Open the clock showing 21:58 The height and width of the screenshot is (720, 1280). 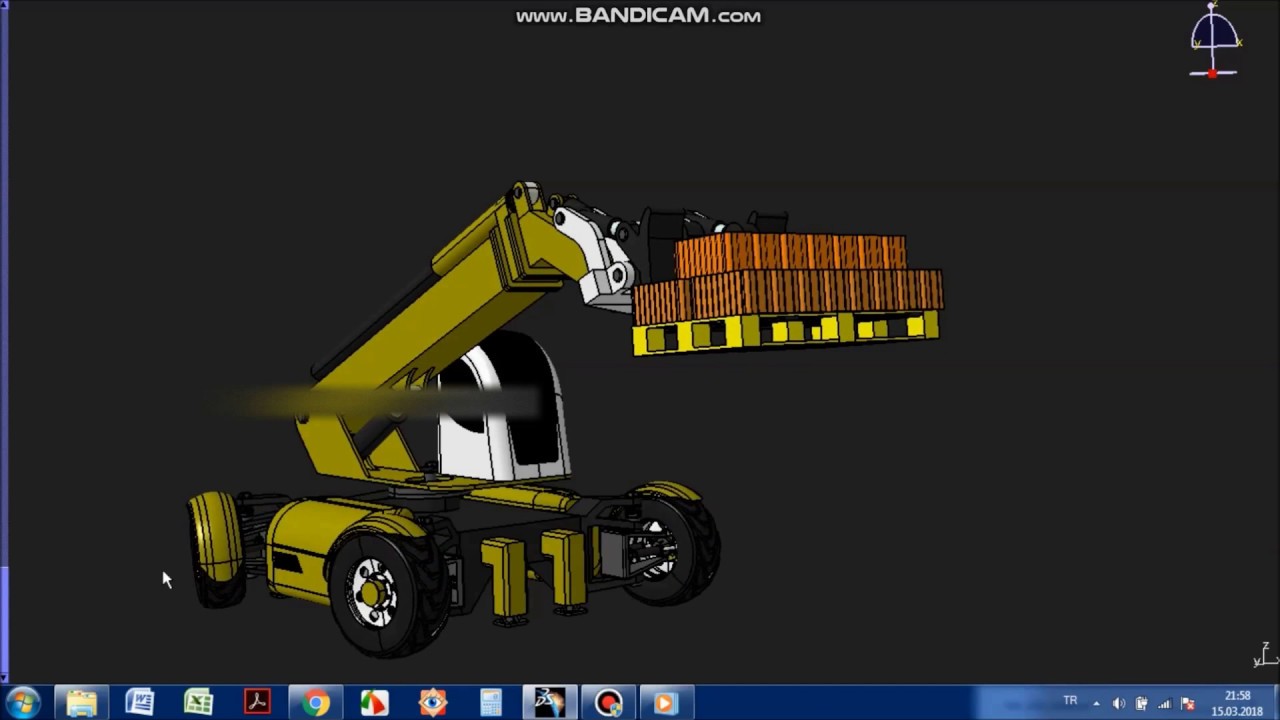(x=1237, y=703)
